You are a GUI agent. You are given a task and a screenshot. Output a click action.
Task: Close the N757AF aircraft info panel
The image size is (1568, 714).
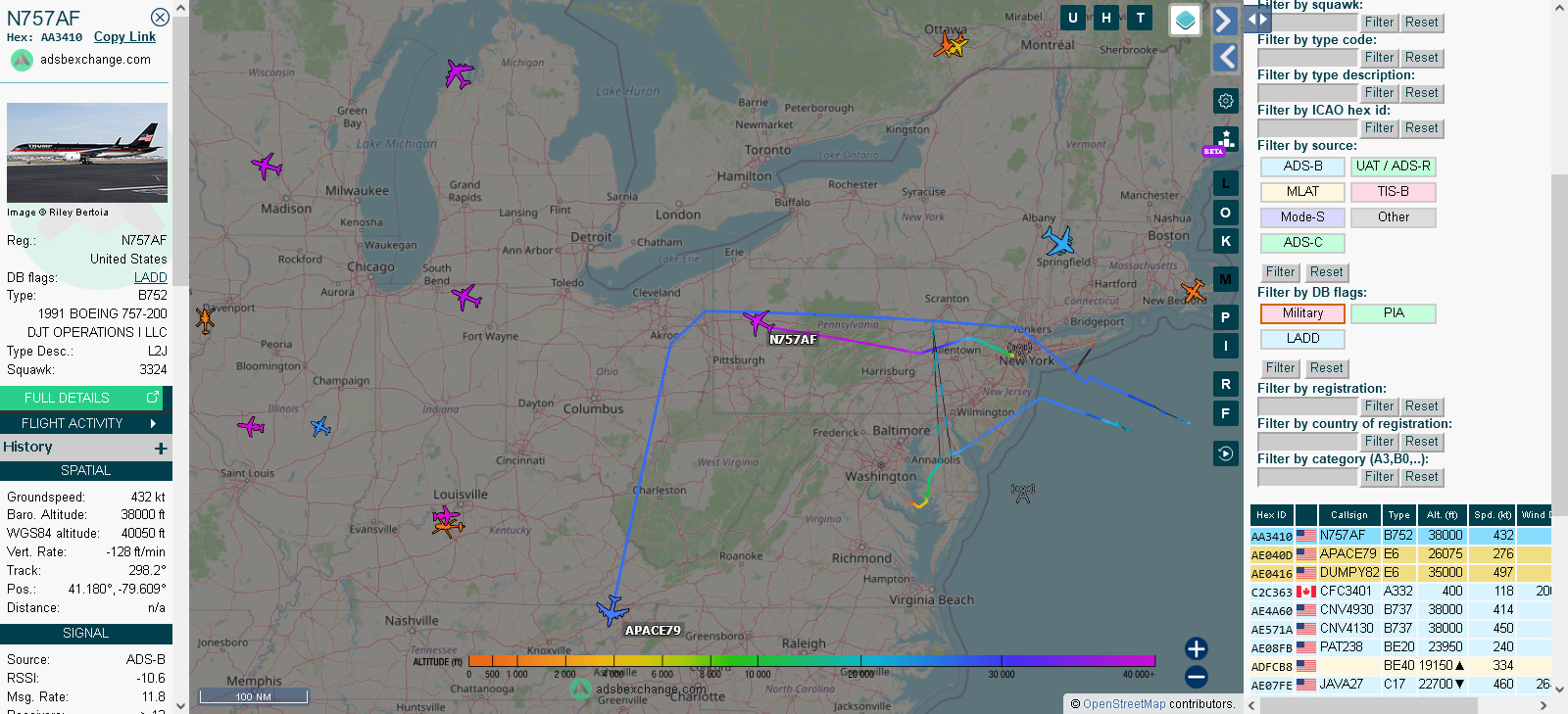point(160,18)
